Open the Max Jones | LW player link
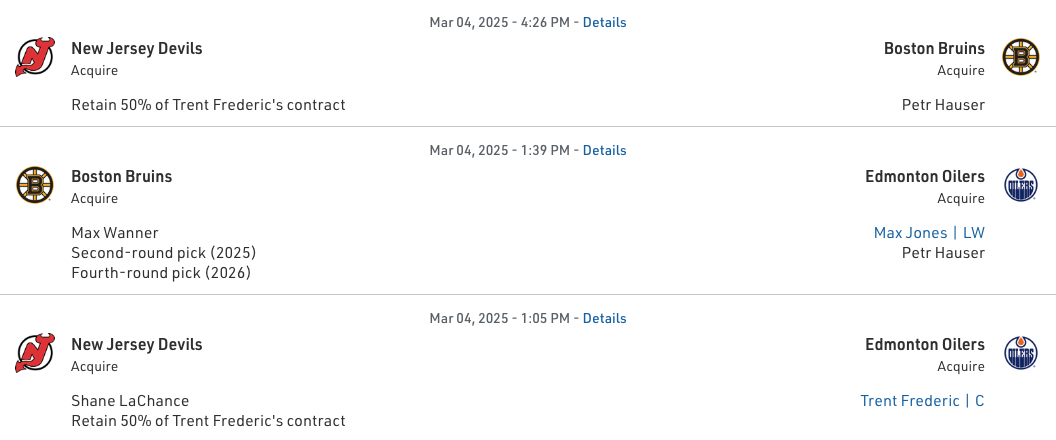Screen dimensions: 1056x440 929,233
